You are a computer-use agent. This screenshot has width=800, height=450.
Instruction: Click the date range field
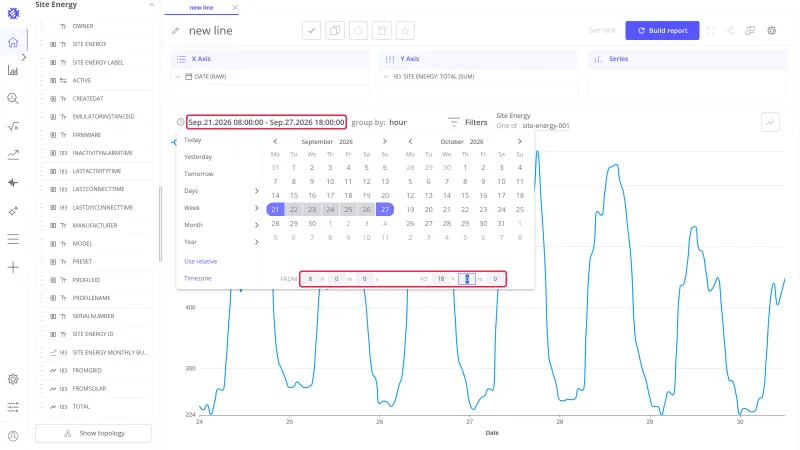(266, 122)
